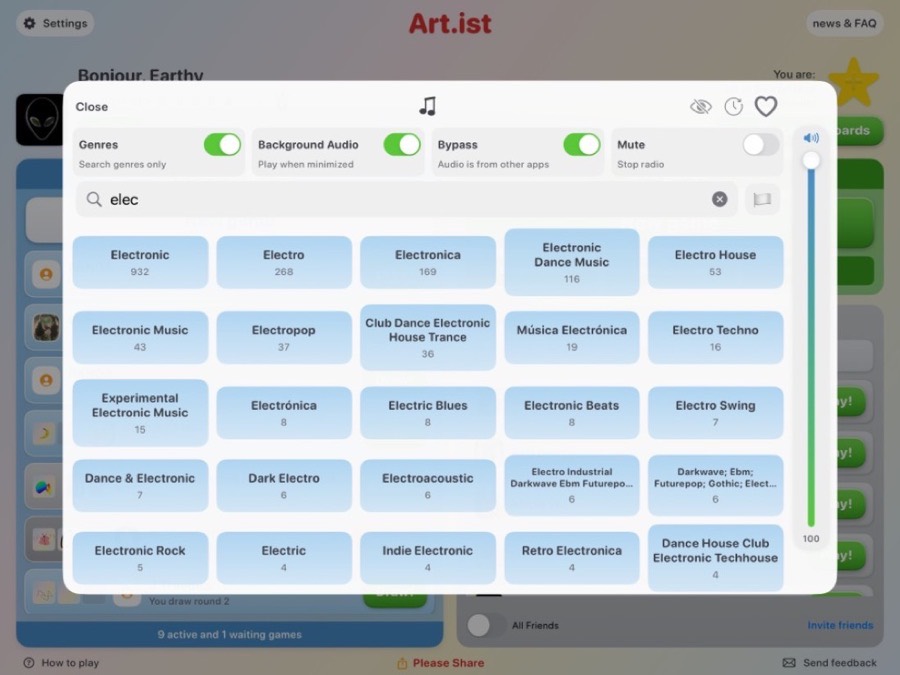
Task: Choose the Electric genre with 4 stations
Action: click(284, 558)
